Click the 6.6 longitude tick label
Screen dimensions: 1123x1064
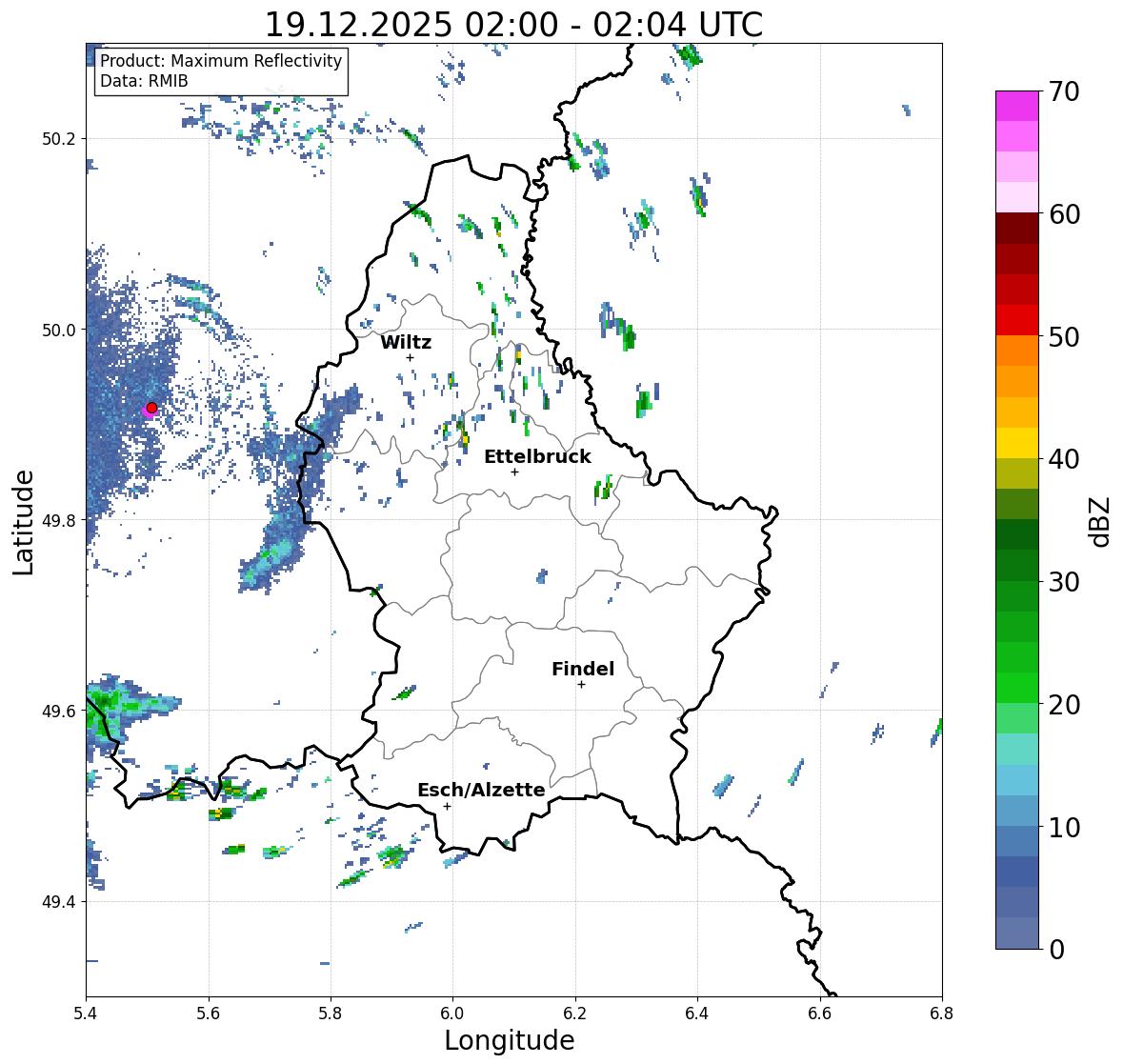[820, 1014]
